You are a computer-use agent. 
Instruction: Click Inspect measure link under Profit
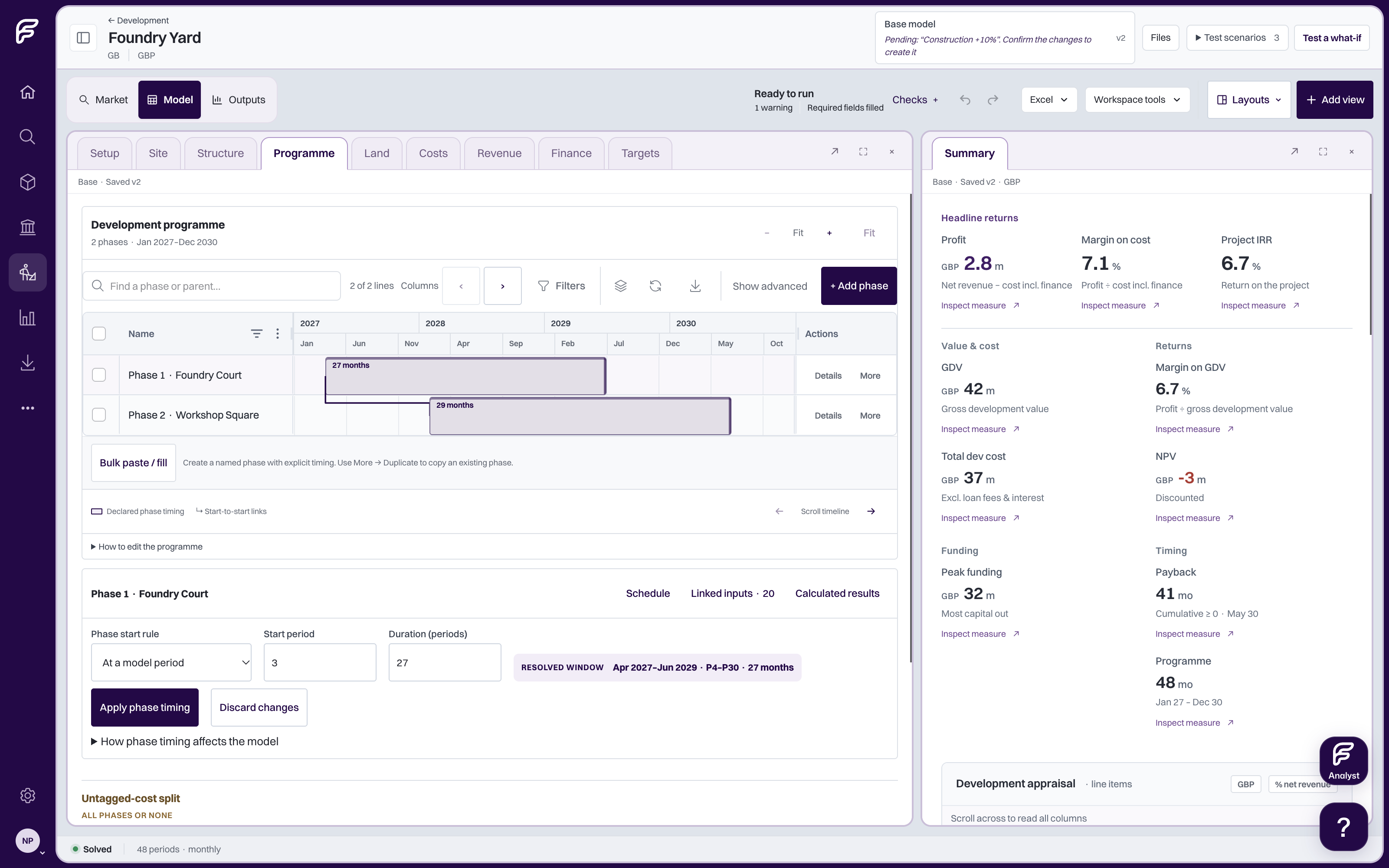pos(980,305)
